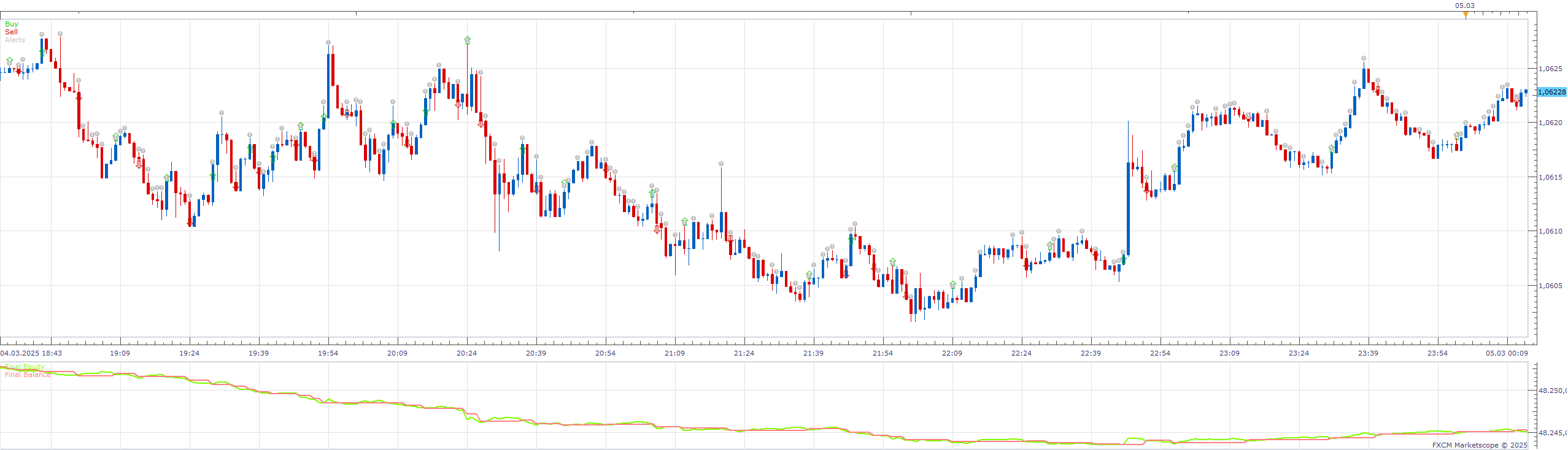This screenshot has width=1568, height=450.
Task: Click the 23:39 time axis label
Action: pyautogui.click(x=1368, y=353)
